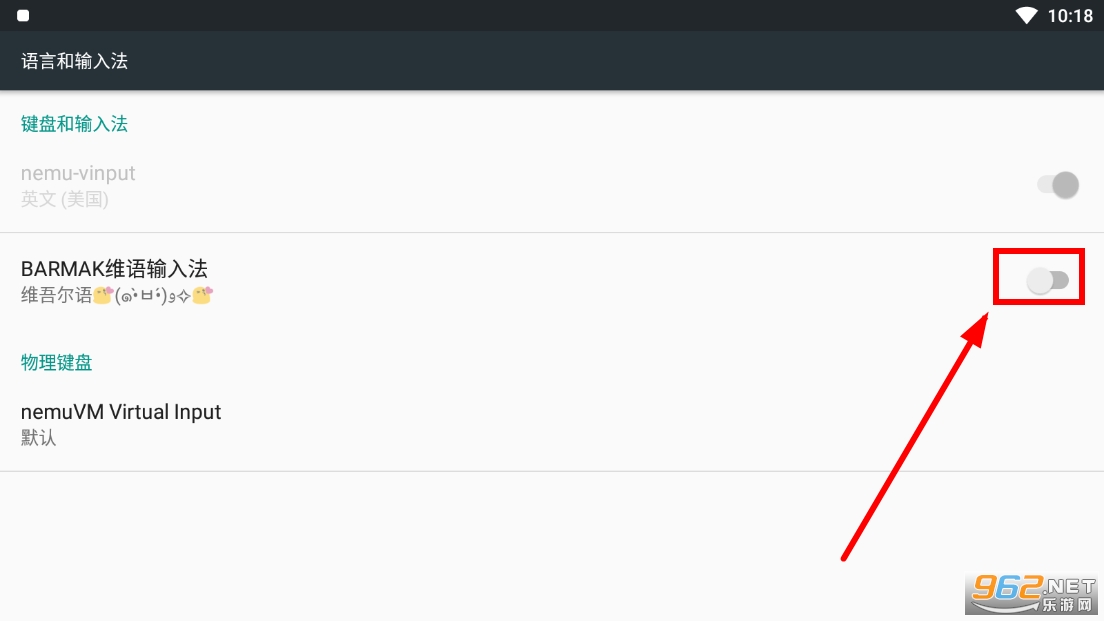The width and height of the screenshot is (1104, 621).
Task: Click the emoji right after 维吾尔语
Action: point(101,296)
